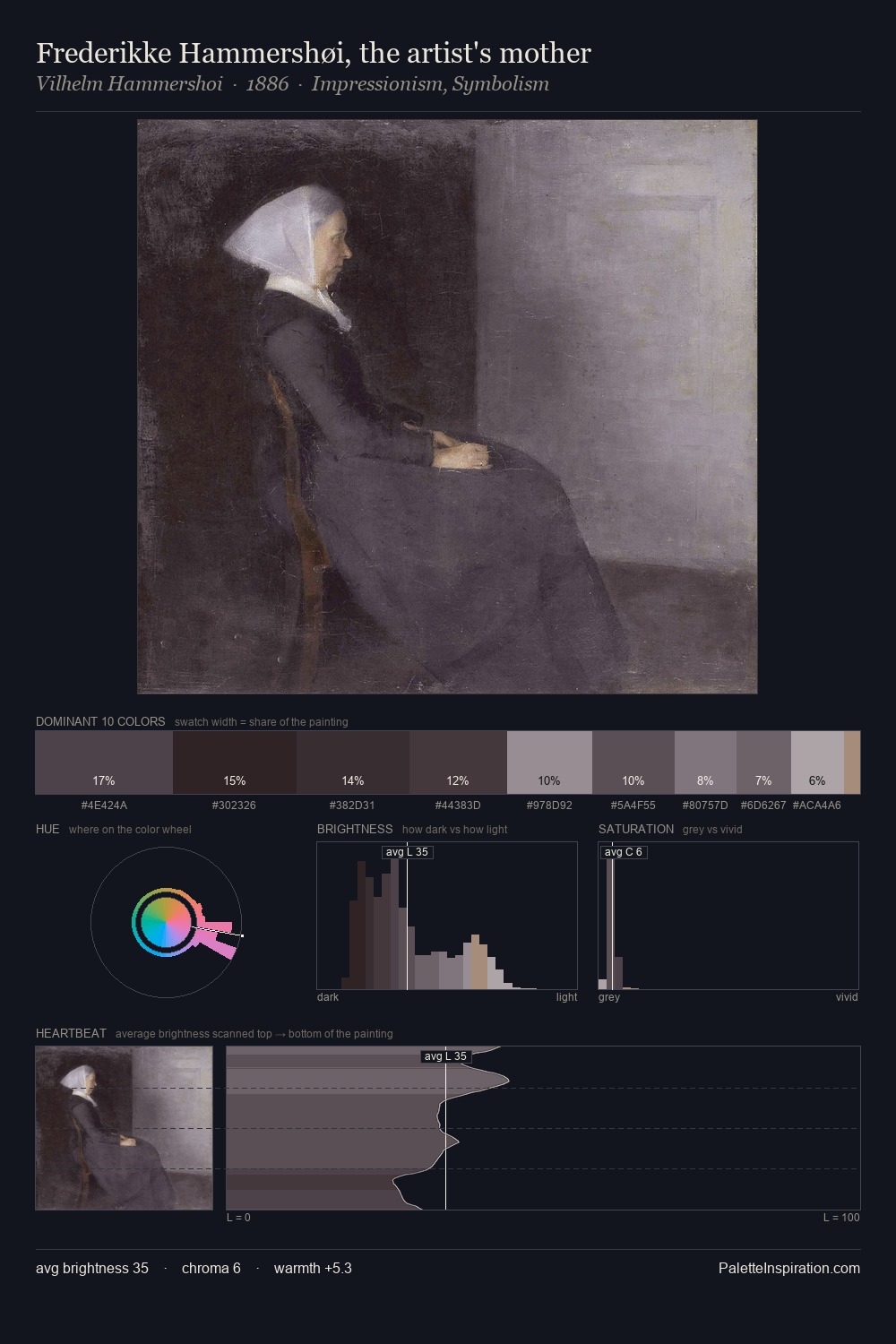Click the HUE section label
This screenshot has height=1344, width=896.
[x=47, y=829]
